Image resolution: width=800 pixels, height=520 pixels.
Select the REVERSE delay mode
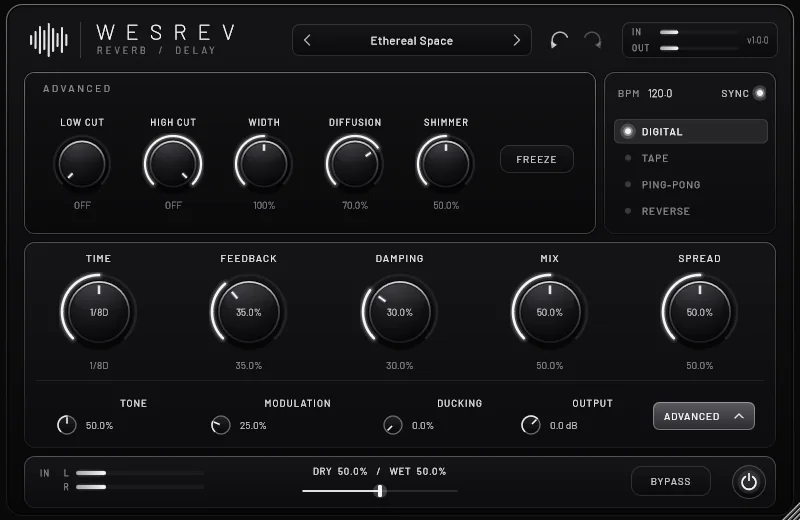tap(691, 211)
